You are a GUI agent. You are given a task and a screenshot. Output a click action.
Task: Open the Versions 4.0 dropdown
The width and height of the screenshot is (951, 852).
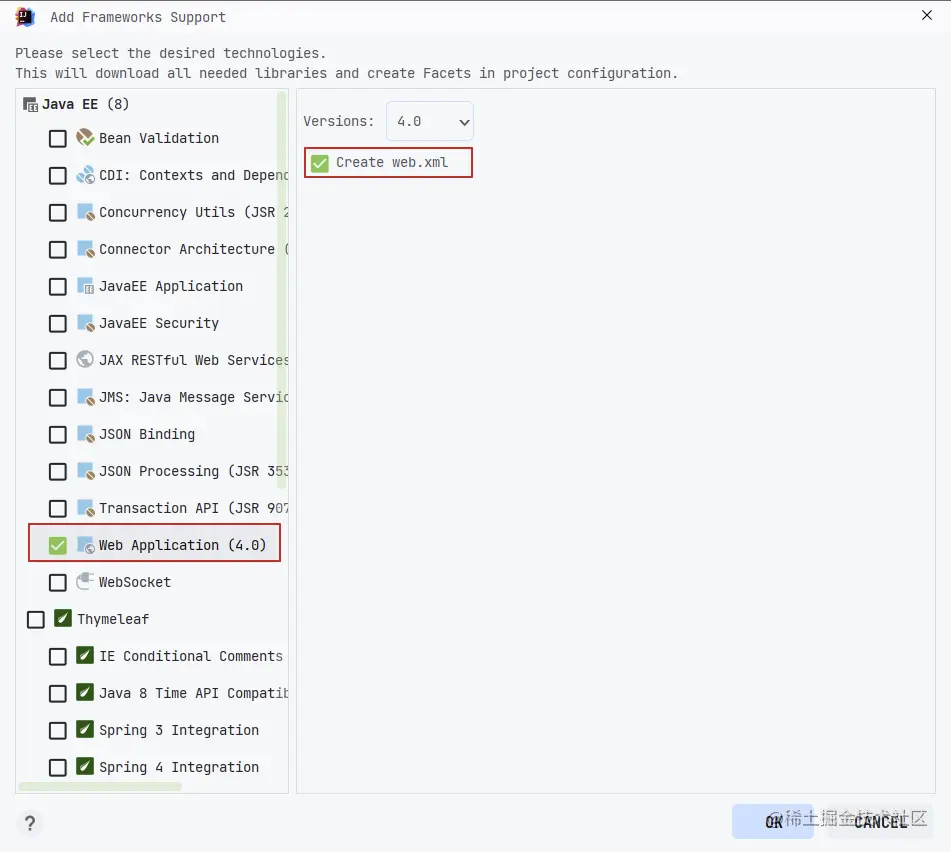tap(429, 121)
